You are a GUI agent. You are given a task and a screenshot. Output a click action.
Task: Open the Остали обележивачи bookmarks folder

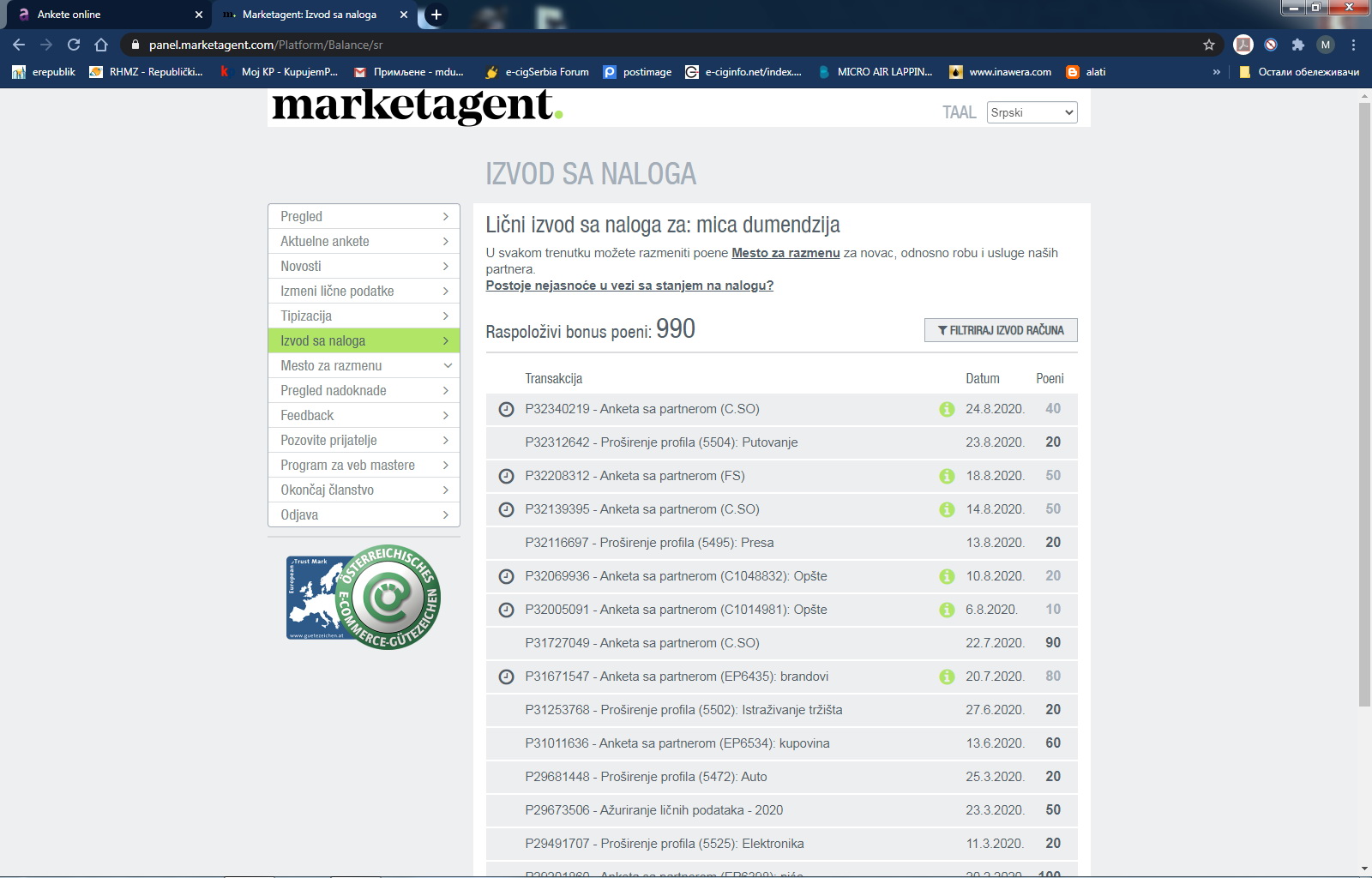coord(1299,72)
